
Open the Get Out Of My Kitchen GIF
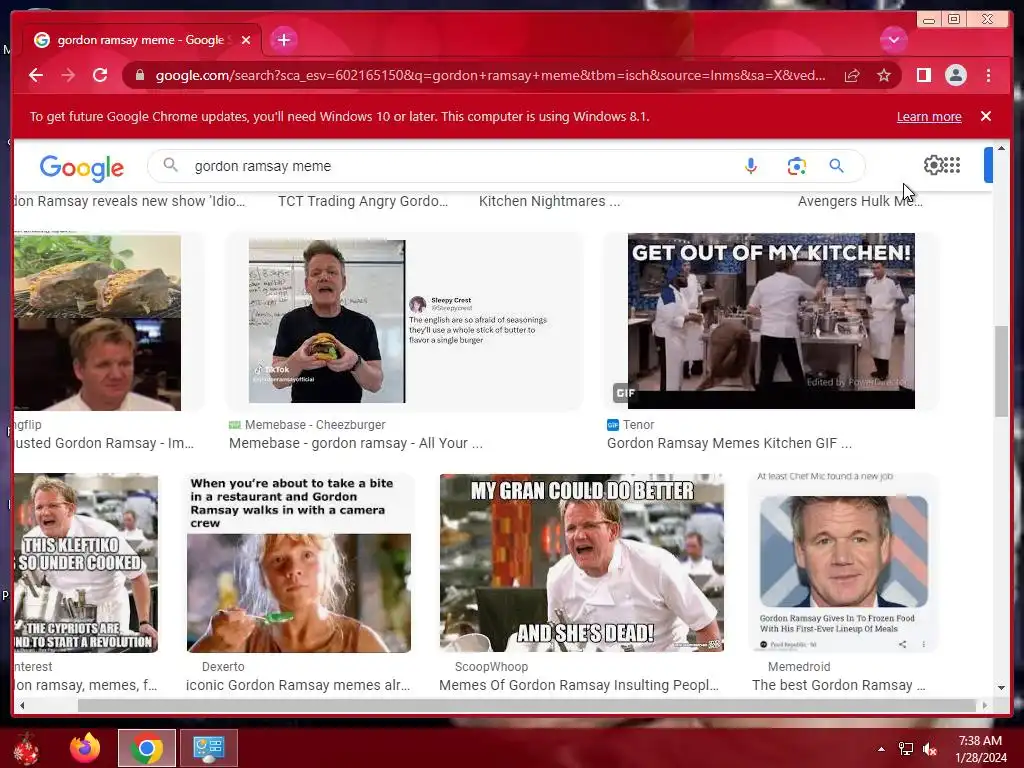[x=771, y=321]
